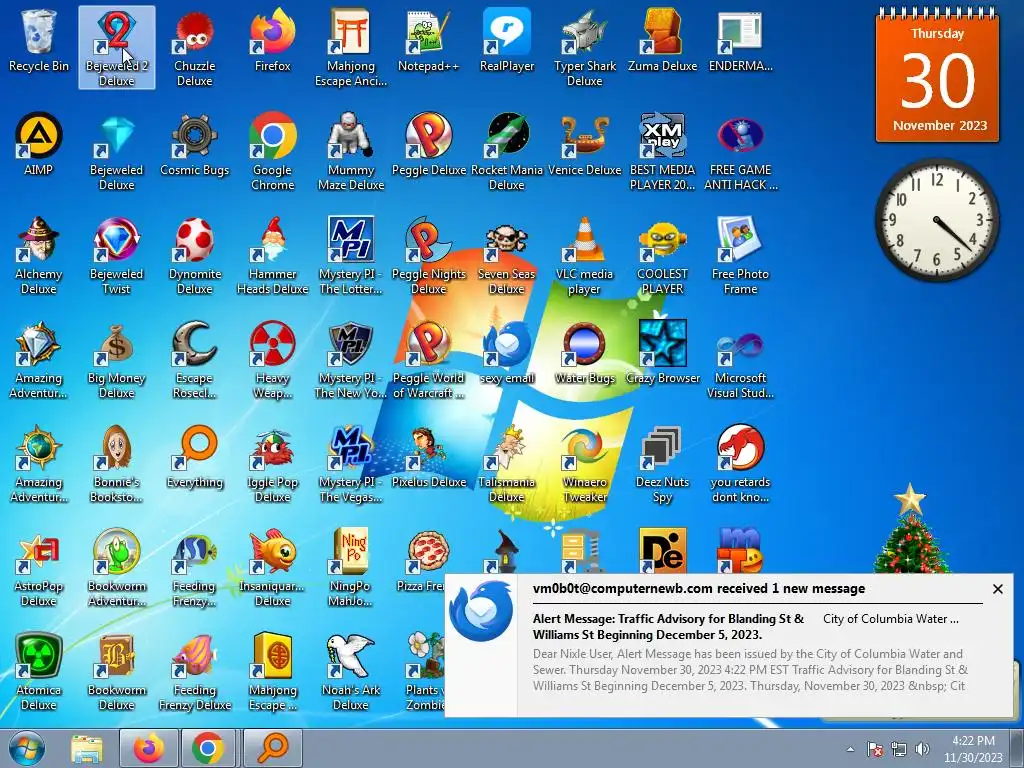Viewport: 1024px width, 768px height.
Task: Select the RealPlayer shortcut
Action: [507, 41]
